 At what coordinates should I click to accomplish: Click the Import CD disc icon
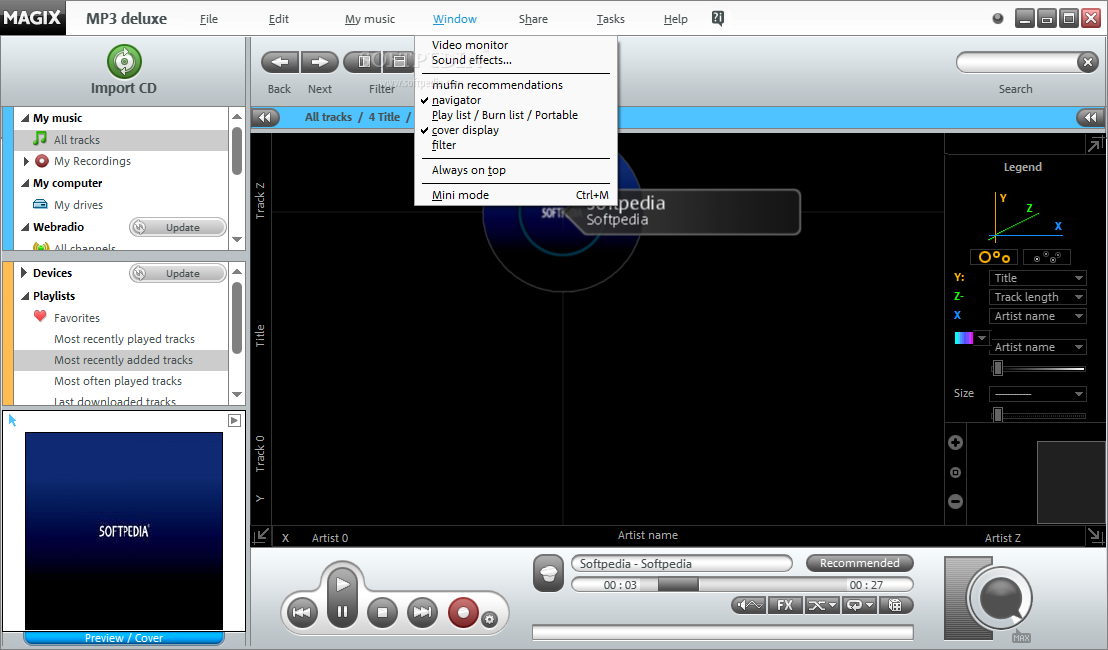click(124, 61)
